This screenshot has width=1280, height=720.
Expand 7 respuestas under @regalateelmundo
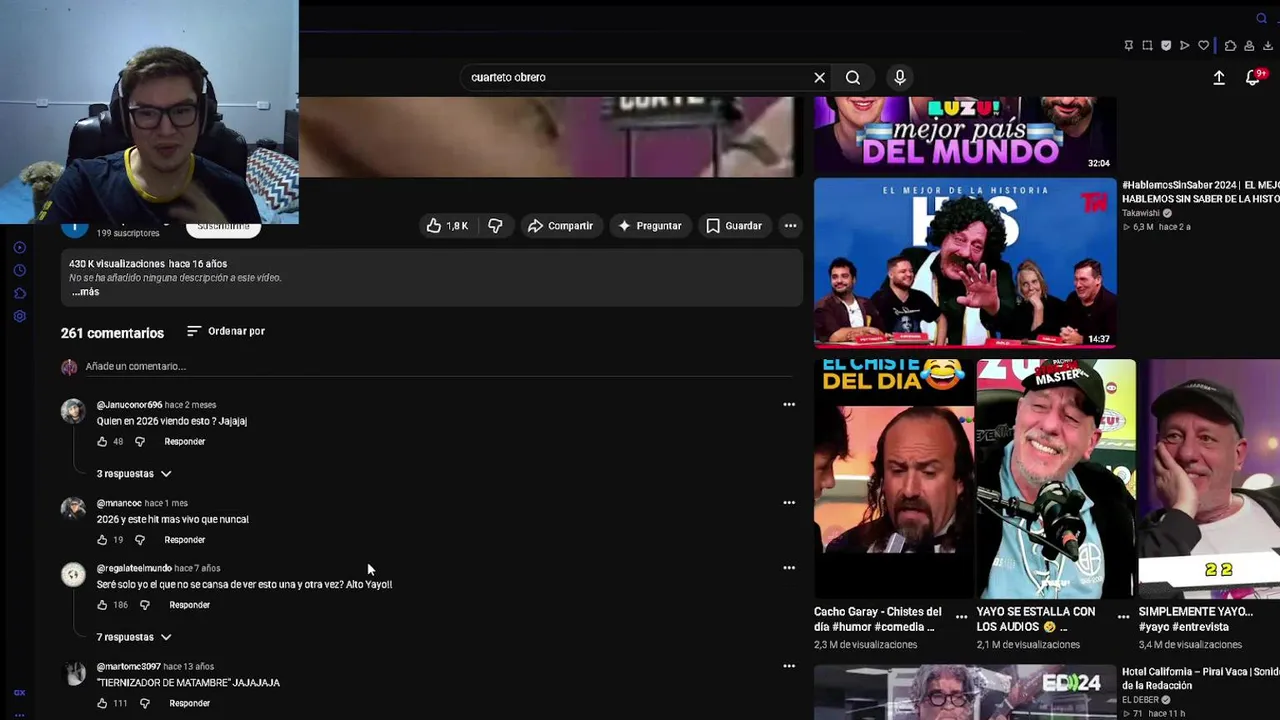point(134,637)
